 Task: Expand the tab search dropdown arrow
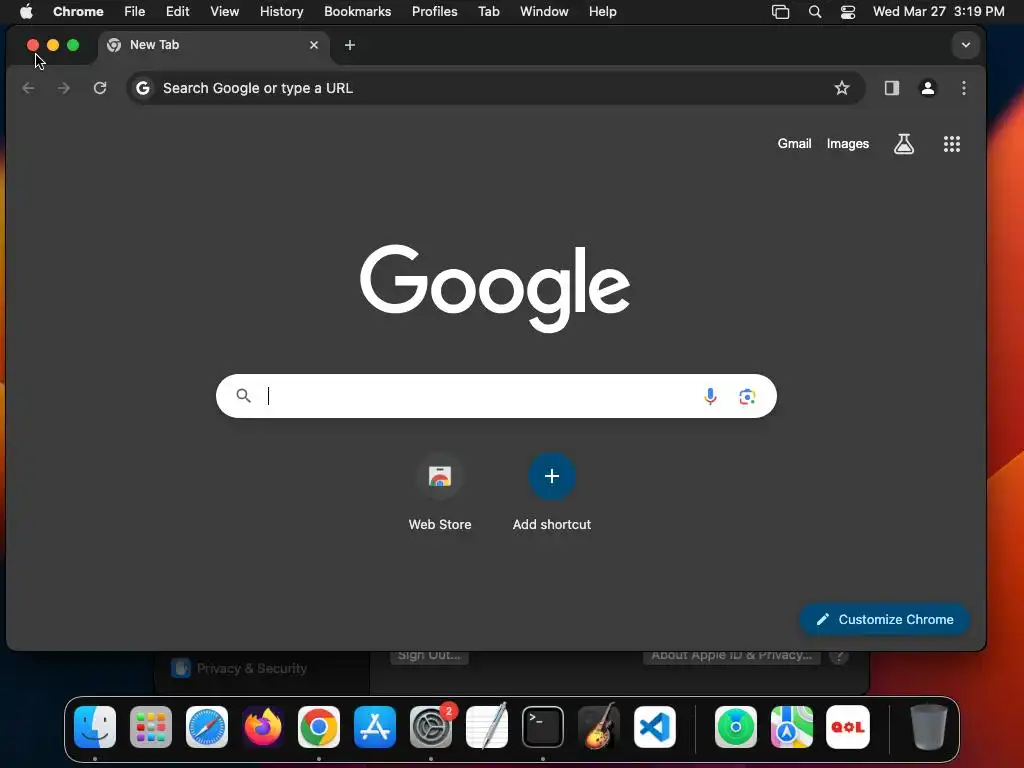pos(965,45)
